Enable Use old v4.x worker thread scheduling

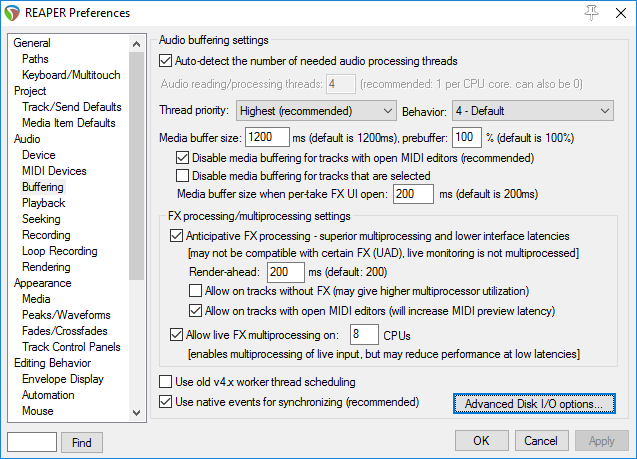(x=165, y=382)
